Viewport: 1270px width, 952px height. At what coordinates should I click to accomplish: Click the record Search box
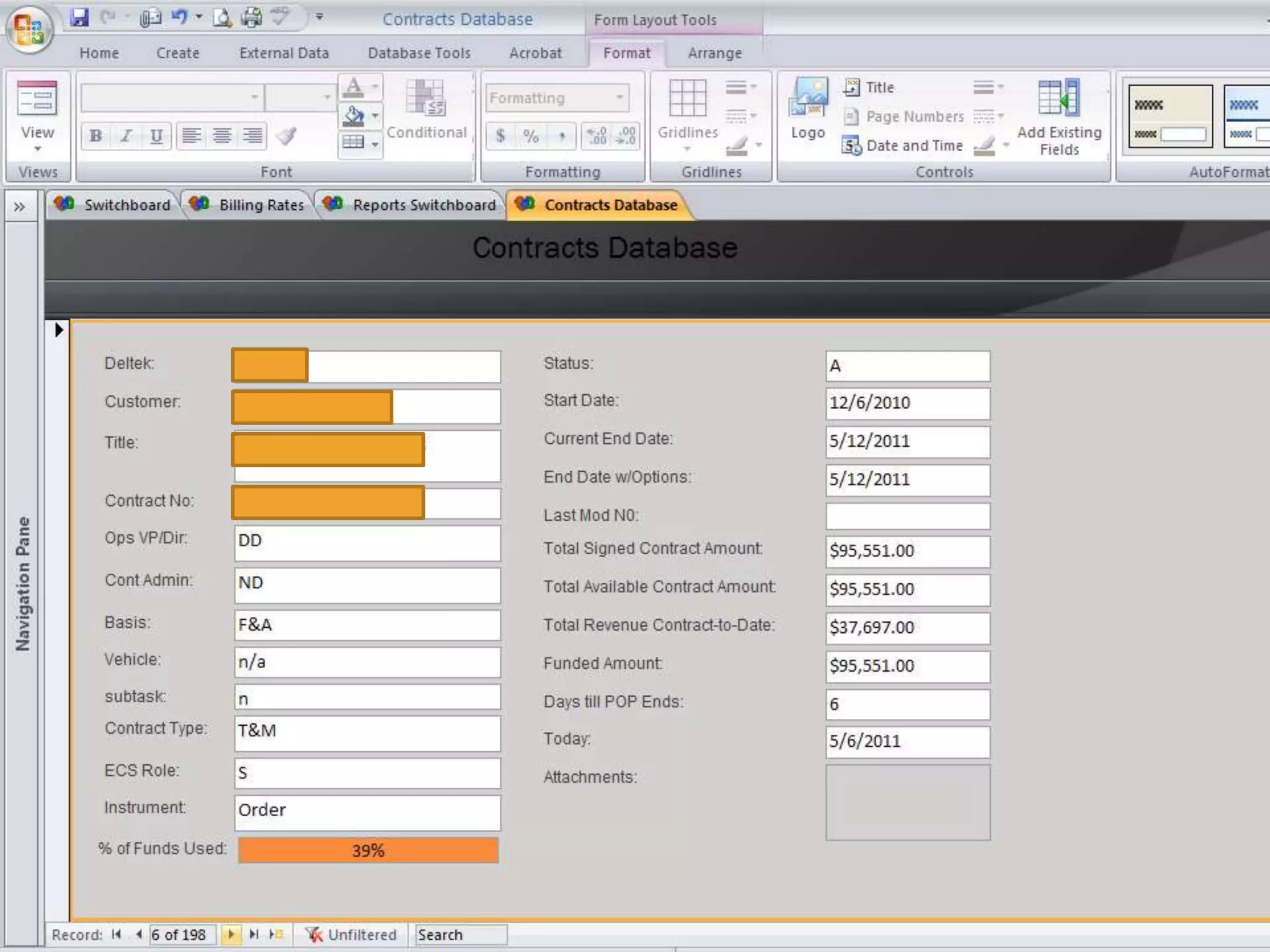pos(461,935)
